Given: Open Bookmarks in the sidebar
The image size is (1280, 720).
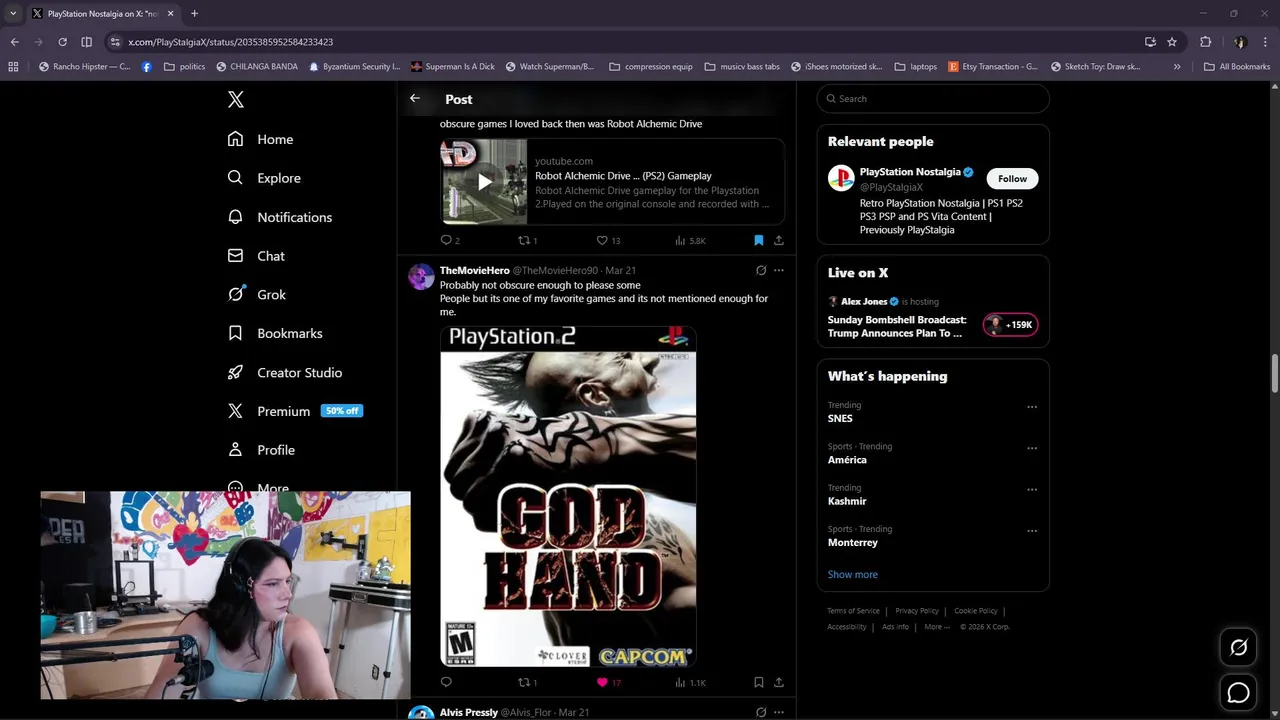Looking at the screenshot, I should click(275, 333).
